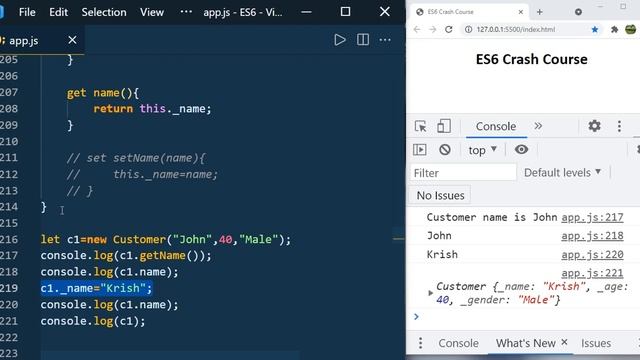
Task: Open app.js:217 source link
Action: click(x=592, y=217)
